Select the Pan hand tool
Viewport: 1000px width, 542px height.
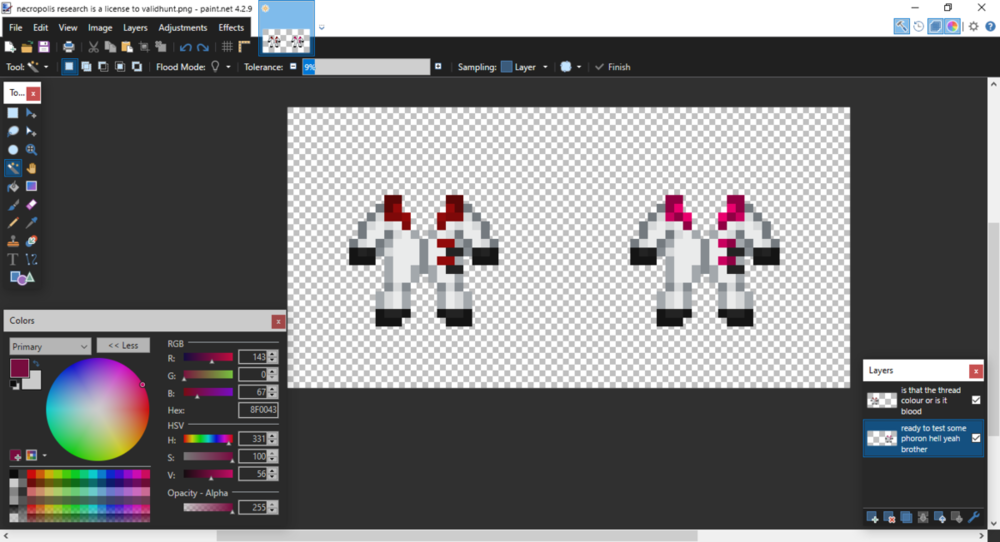[31, 168]
